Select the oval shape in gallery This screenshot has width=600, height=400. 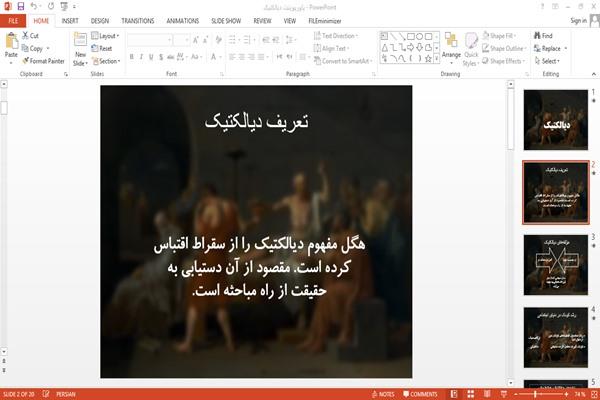click(x=420, y=36)
